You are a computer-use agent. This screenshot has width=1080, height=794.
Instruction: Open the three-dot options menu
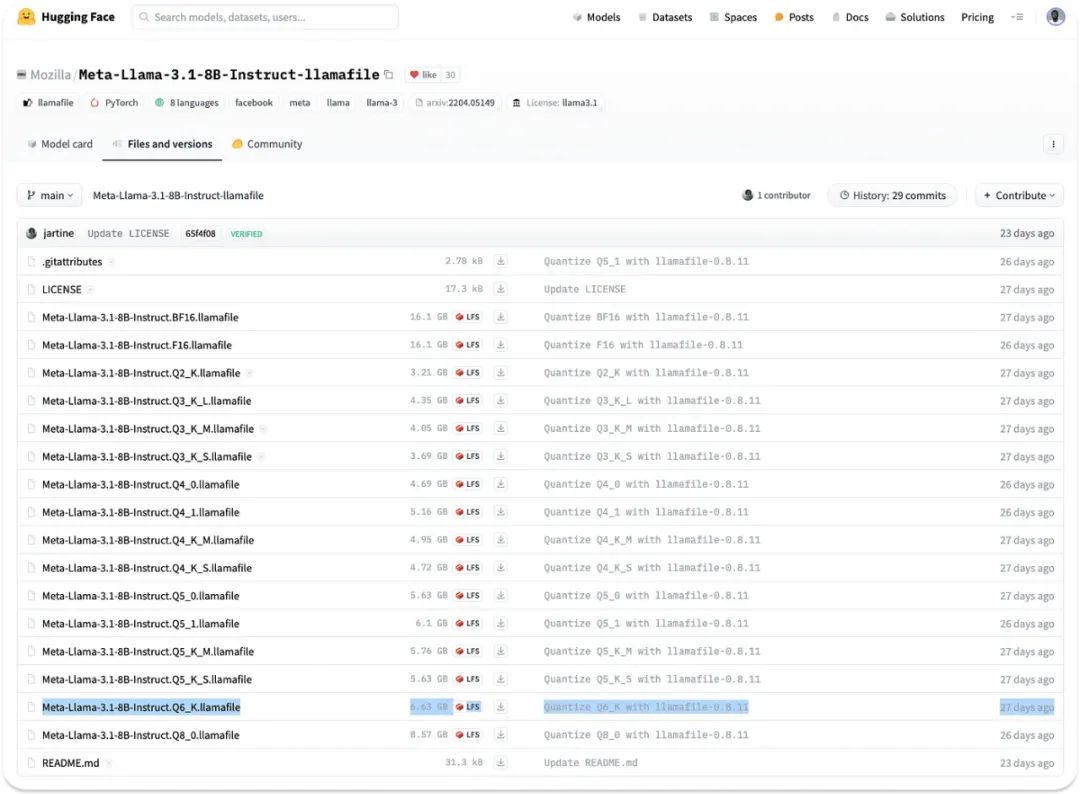pyautogui.click(x=1052, y=144)
